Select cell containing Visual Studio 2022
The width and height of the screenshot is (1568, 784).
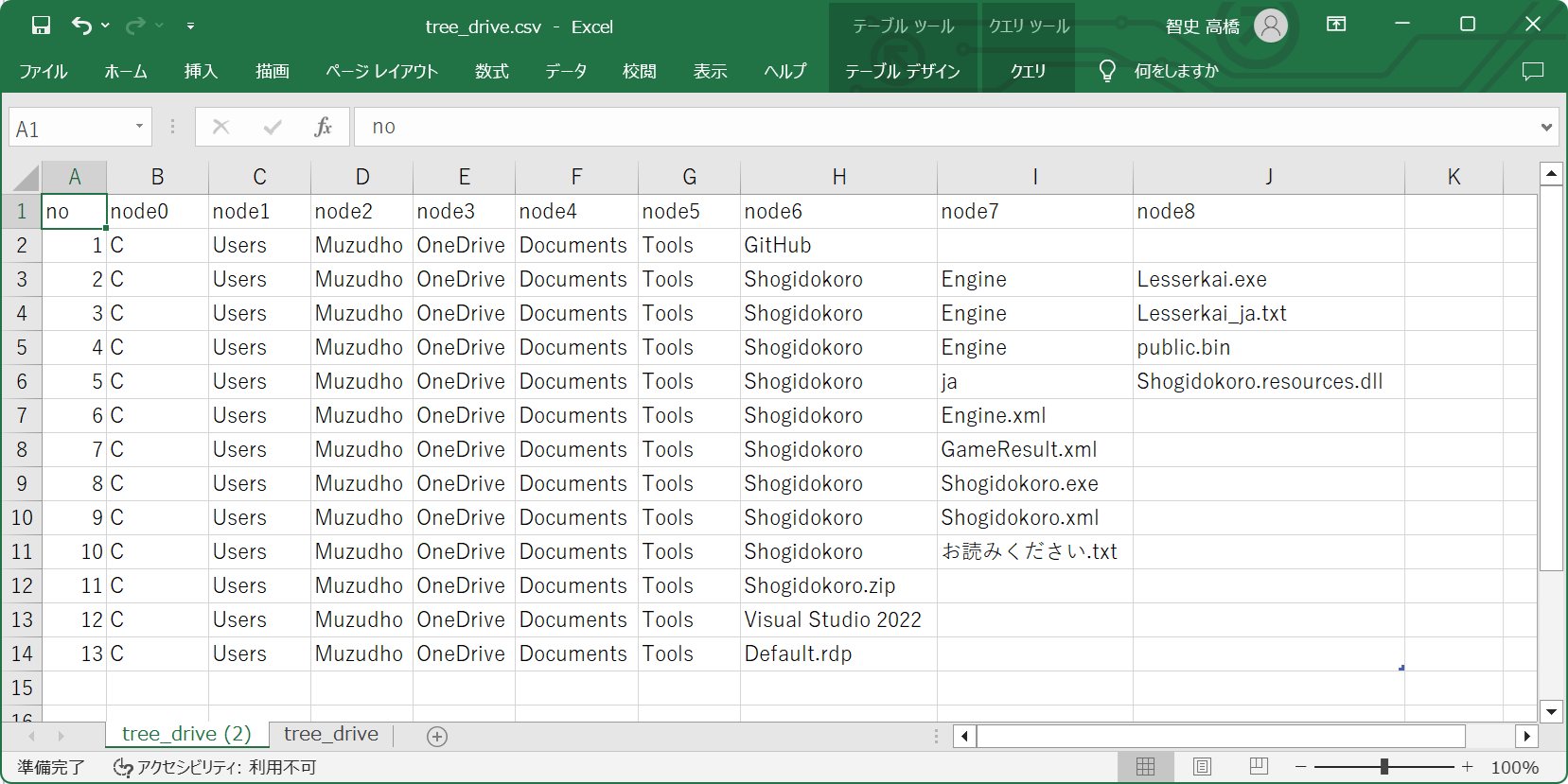pyautogui.click(x=838, y=619)
